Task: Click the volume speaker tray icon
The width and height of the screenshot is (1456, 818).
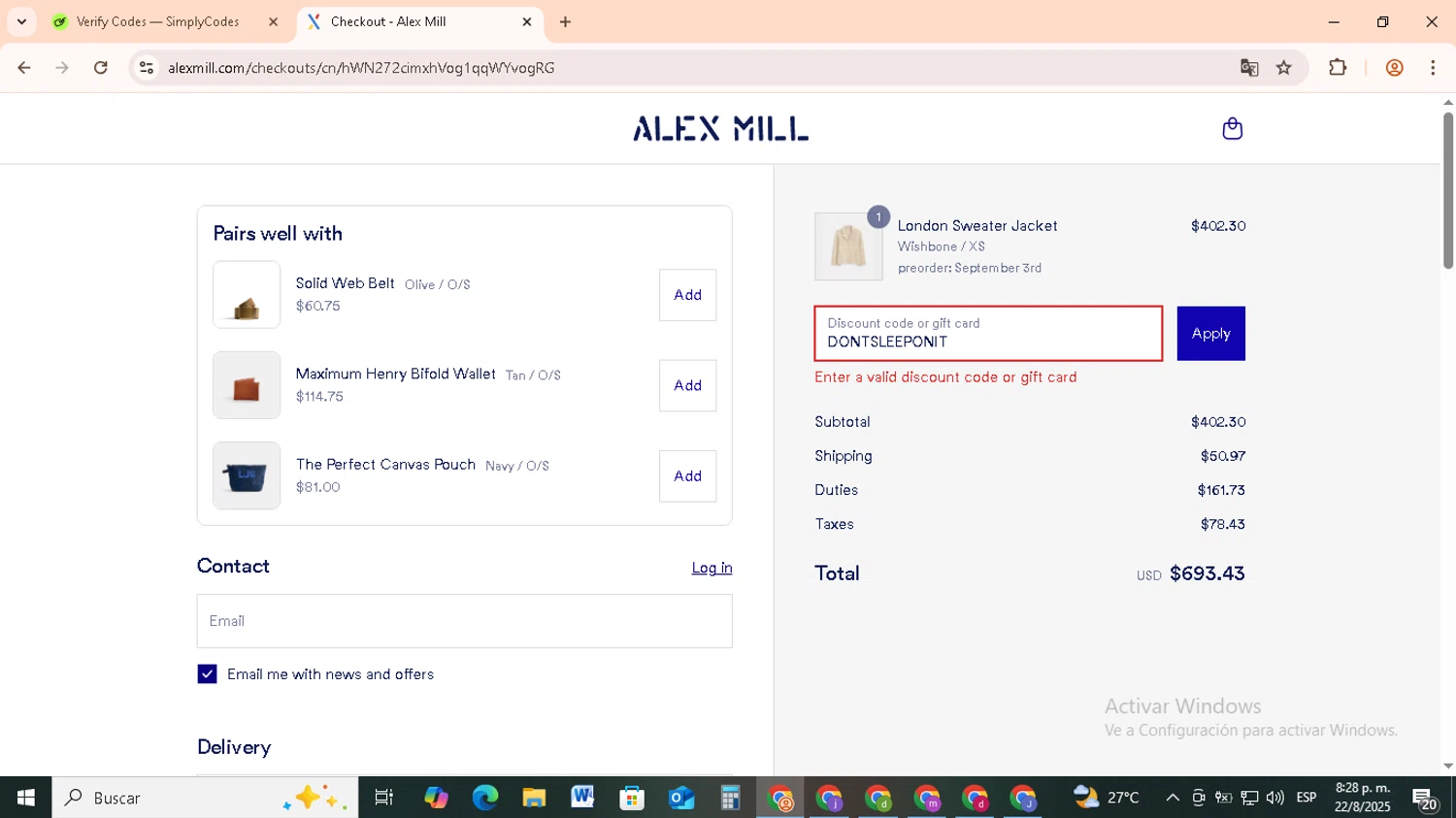Action: [x=1275, y=798]
